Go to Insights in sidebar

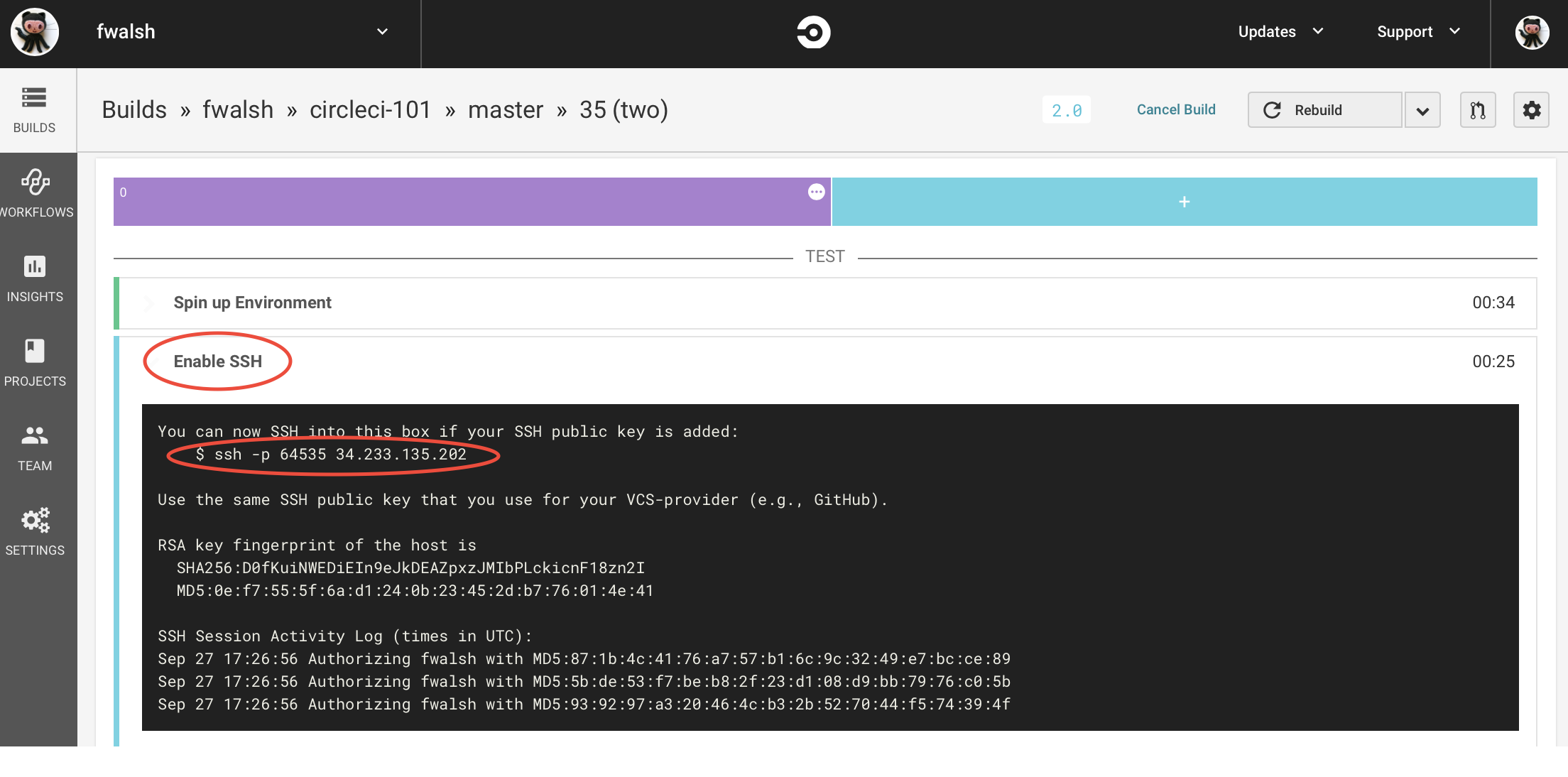pyautogui.click(x=35, y=278)
